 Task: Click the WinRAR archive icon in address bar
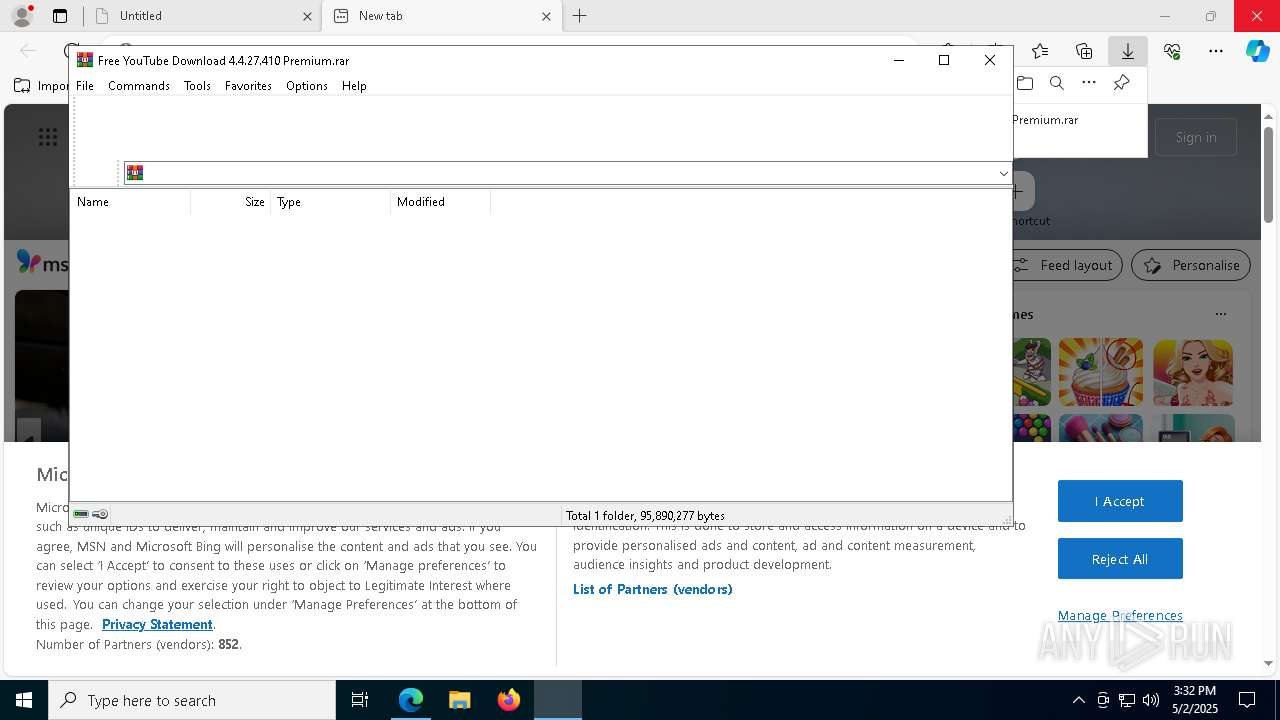tap(135, 173)
